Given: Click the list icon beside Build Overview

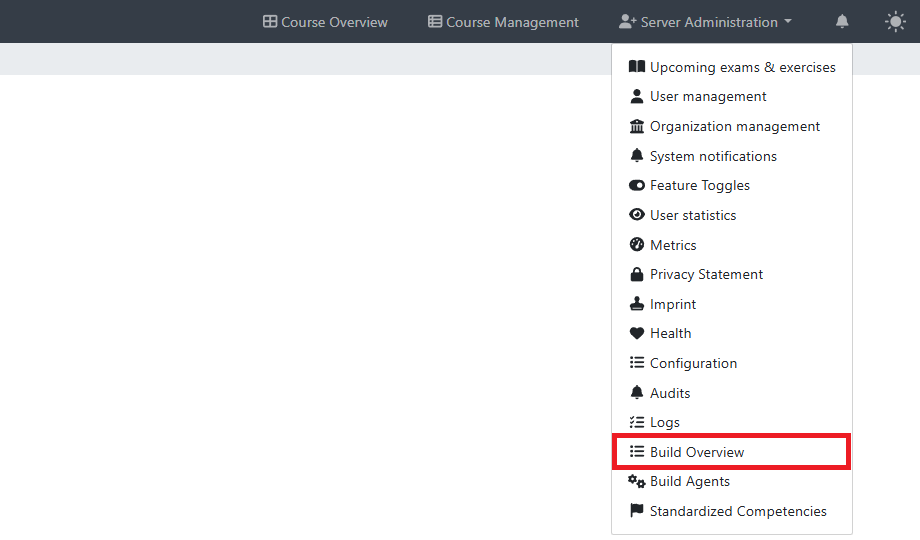Looking at the screenshot, I should [x=637, y=451].
